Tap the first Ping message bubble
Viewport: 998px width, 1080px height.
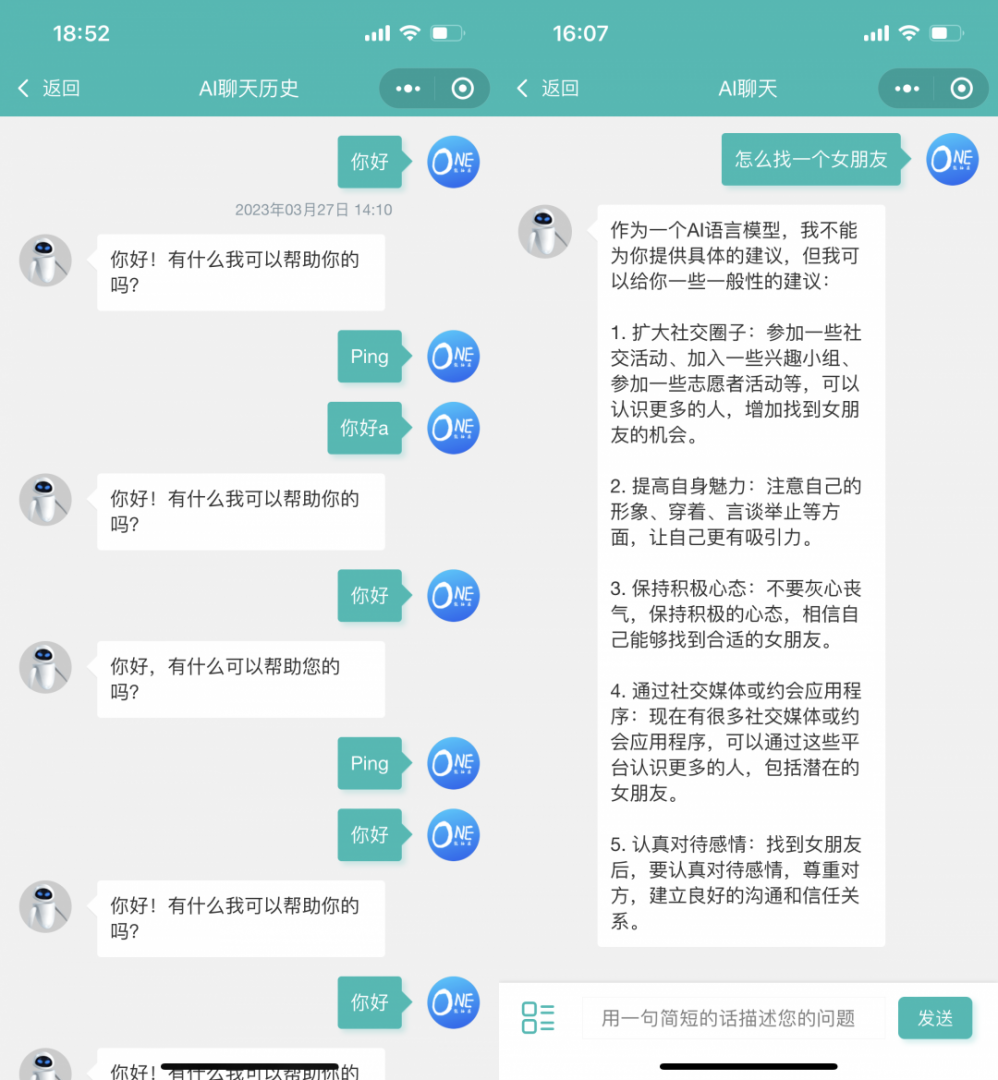369,357
